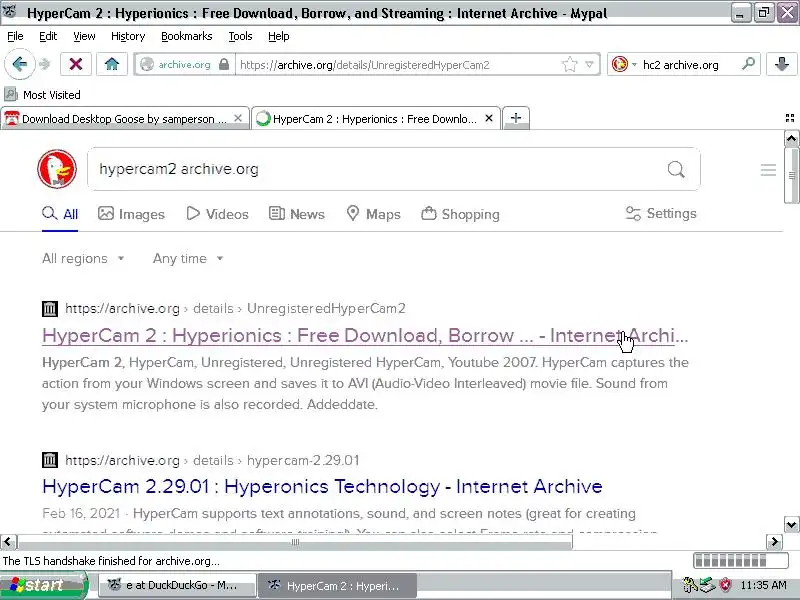800x600 pixels.
Task: Click Internet Archive favicon of first result
Action: coord(49,308)
